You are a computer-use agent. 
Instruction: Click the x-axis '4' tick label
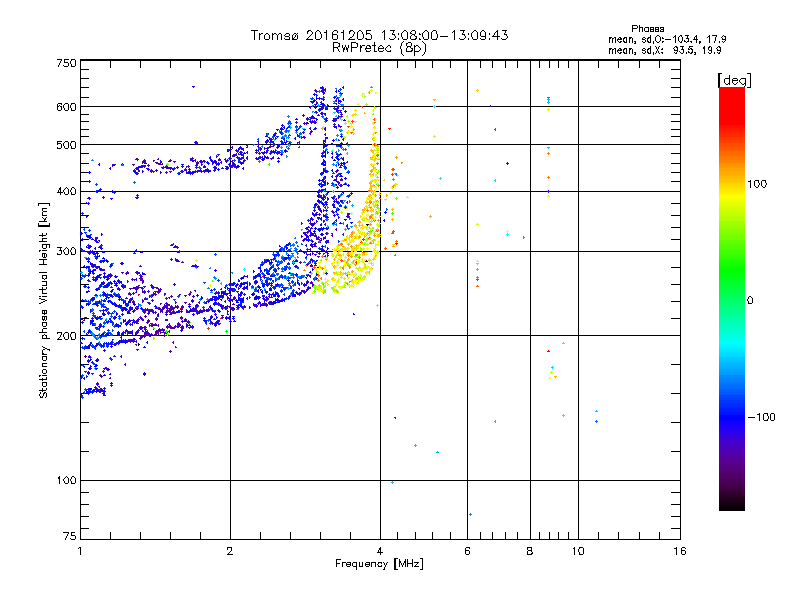click(x=380, y=551)
